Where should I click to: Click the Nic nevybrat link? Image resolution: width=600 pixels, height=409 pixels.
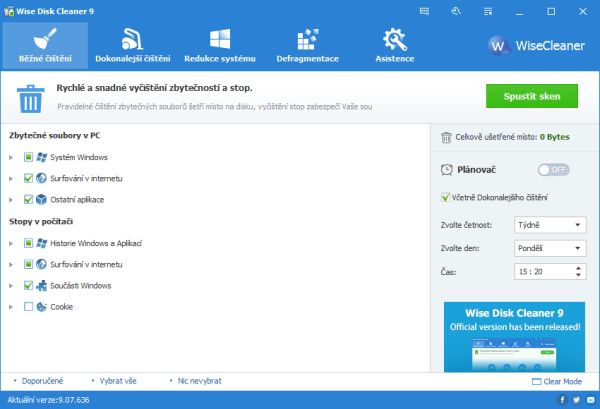(x=199, y=381)
